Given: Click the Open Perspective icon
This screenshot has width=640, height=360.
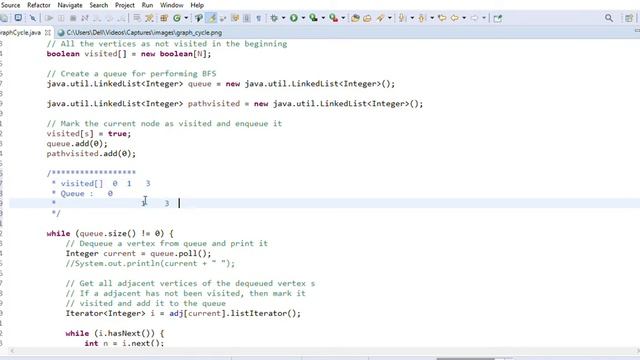Looking at the screenshot, I should click(x=629, y=18).
